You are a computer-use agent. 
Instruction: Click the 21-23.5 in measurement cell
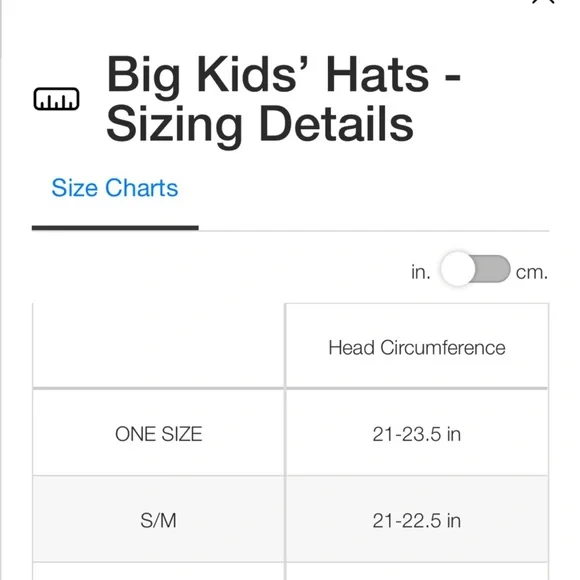point(417,433)
